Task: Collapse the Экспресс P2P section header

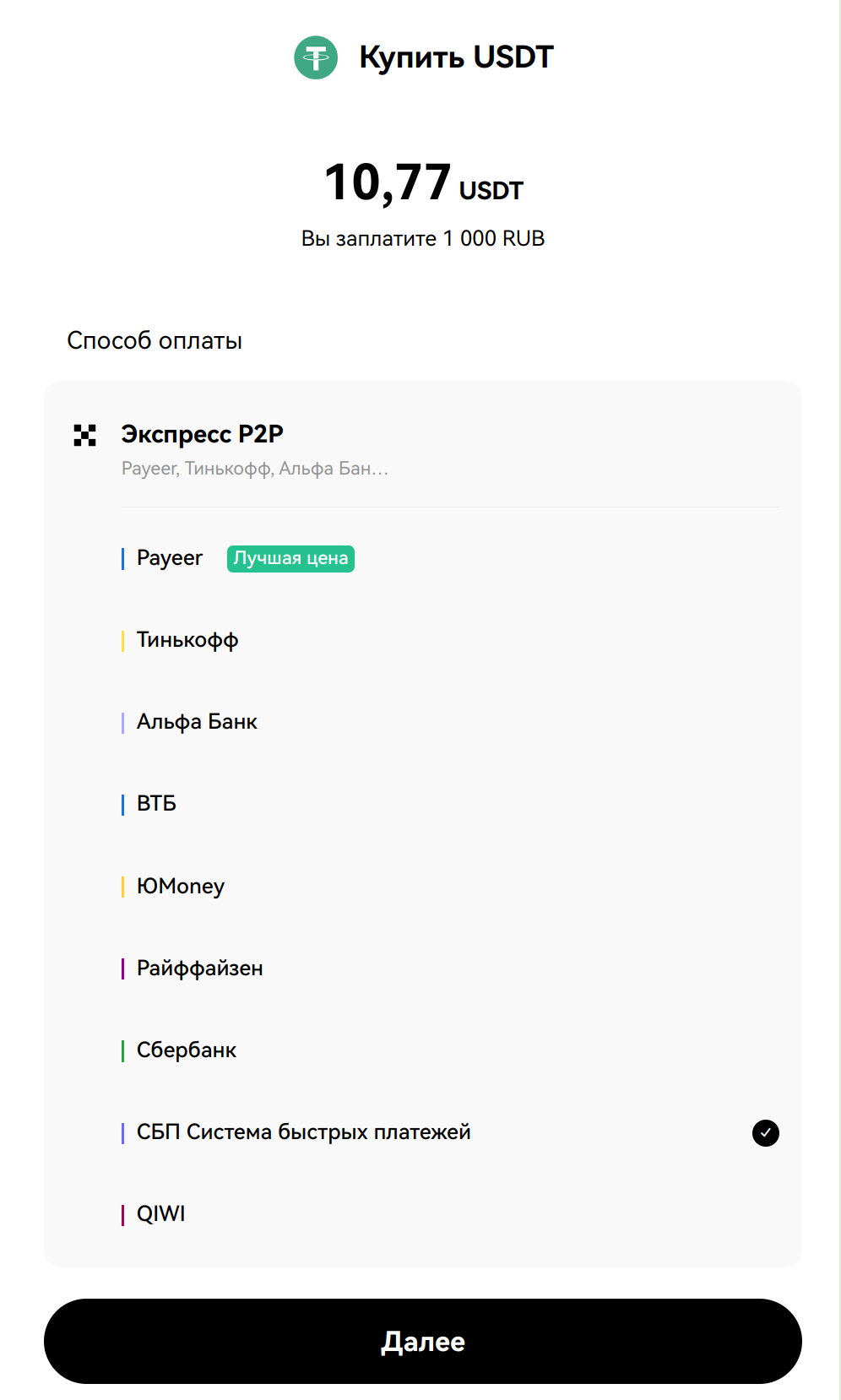Action: 203,434
